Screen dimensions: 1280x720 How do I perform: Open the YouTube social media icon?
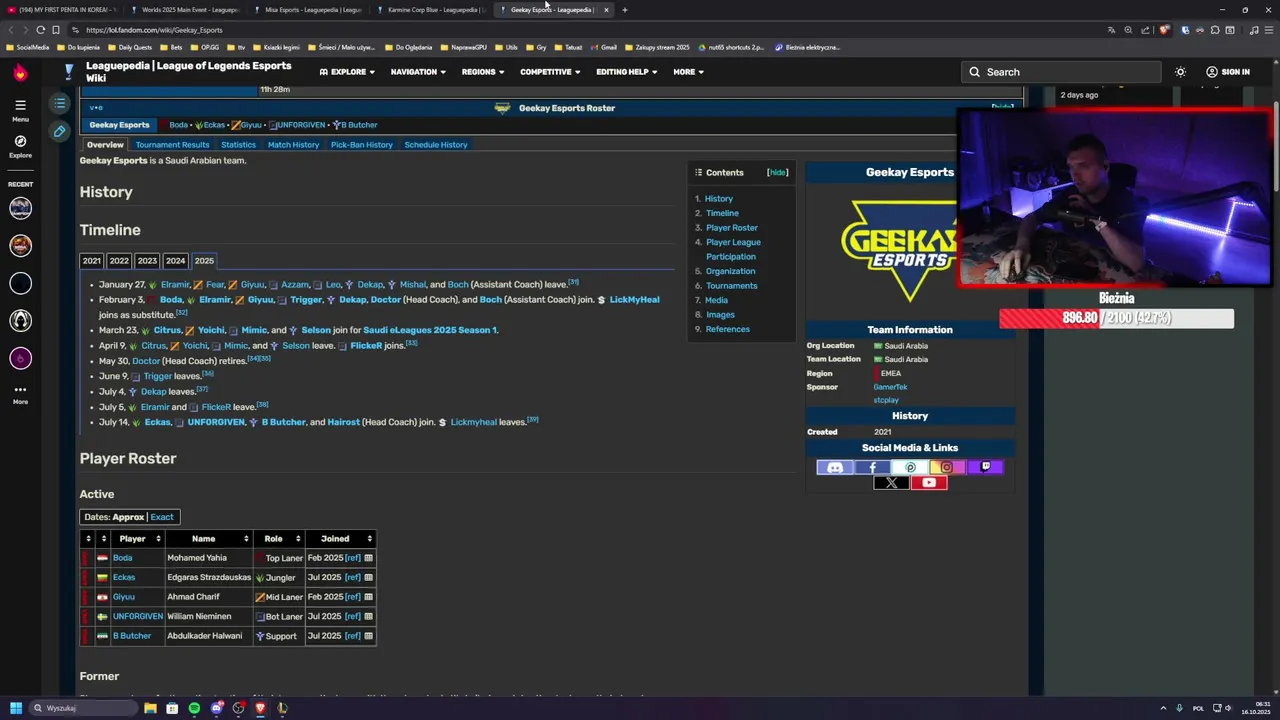pyautogui.click(x=928, y=483)
